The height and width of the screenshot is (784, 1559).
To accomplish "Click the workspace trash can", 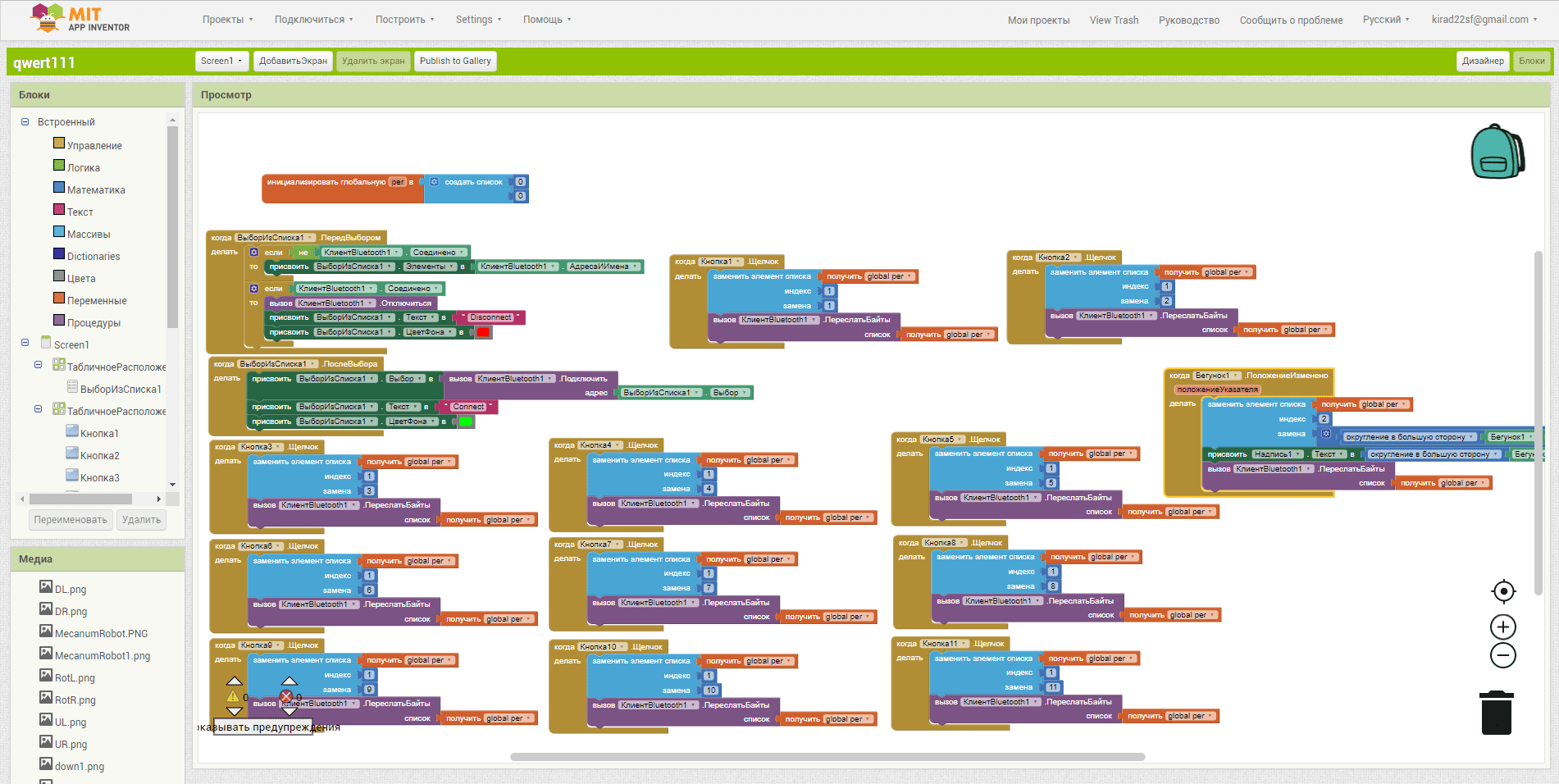I will [1497, 713].
